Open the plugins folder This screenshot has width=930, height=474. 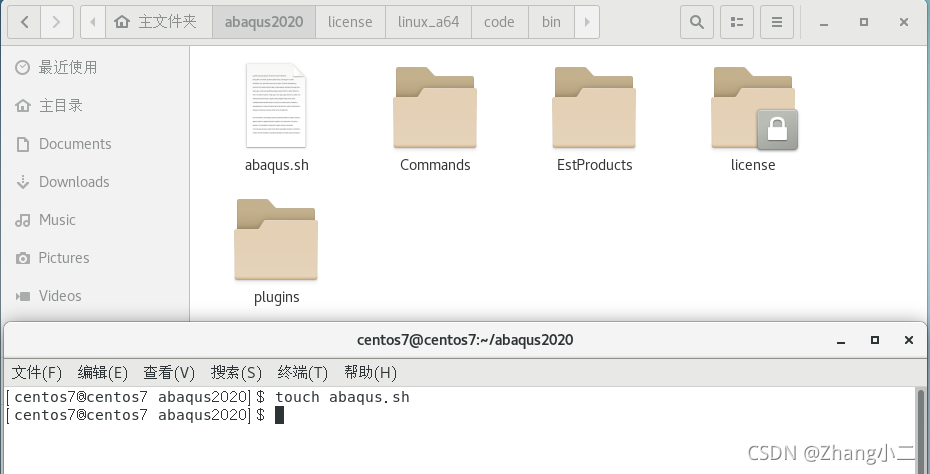[x=276, y=240]
